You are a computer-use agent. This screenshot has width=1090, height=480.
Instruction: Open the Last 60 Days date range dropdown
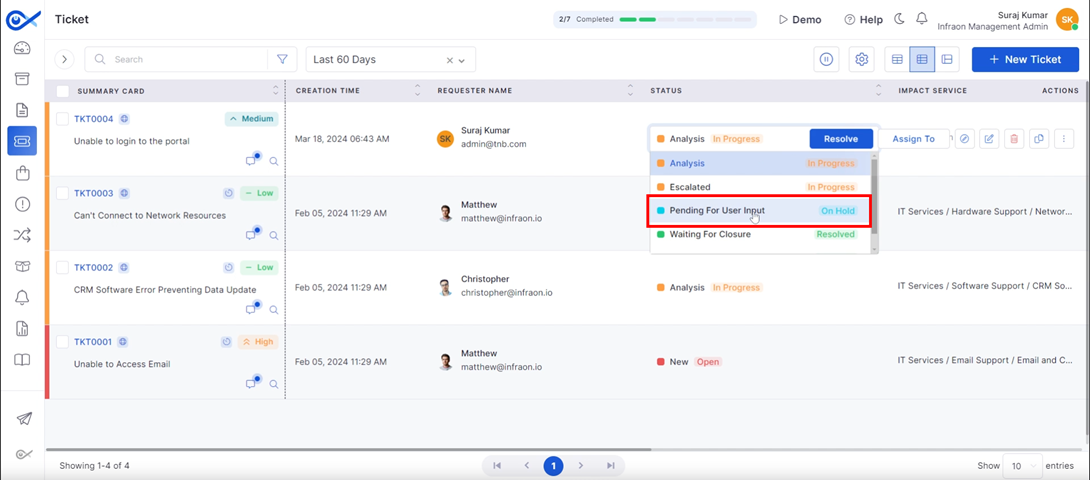coord(390,60)
